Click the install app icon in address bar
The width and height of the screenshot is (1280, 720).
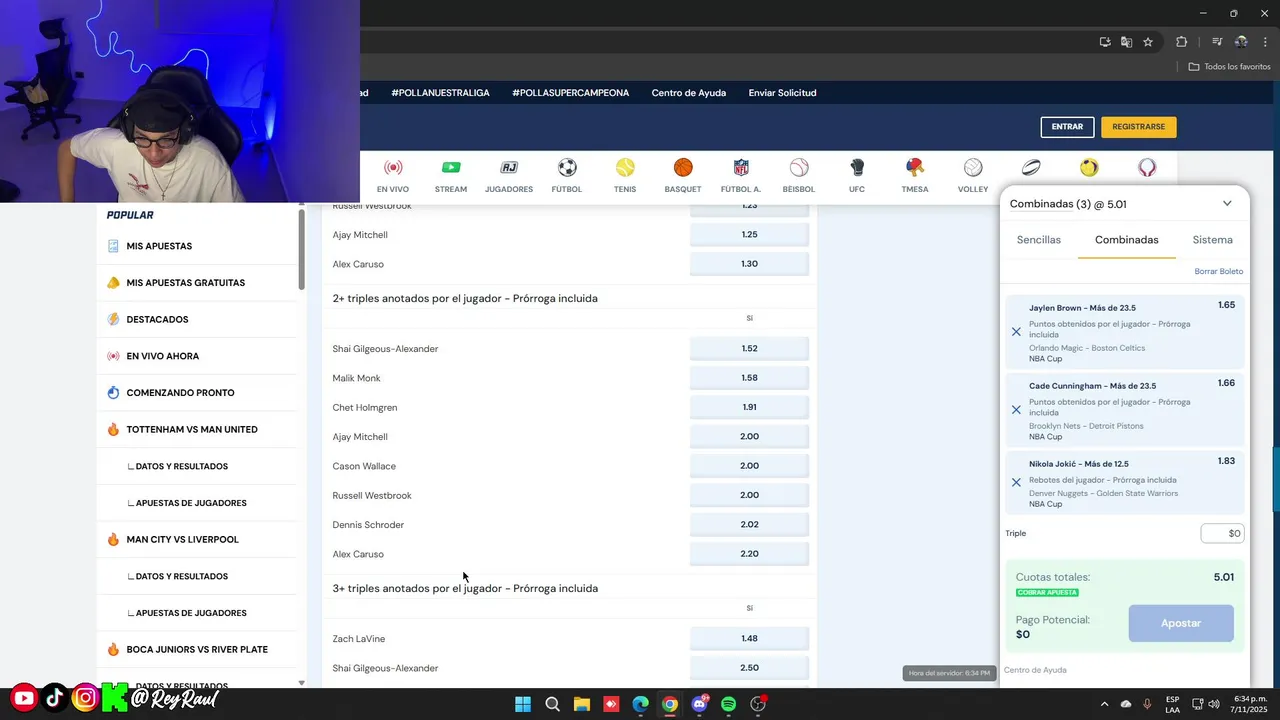tap(1105, 42)
